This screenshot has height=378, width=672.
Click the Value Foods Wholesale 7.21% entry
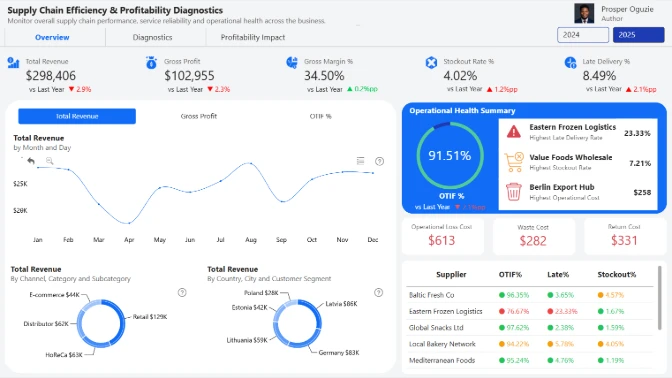(578, 162)
